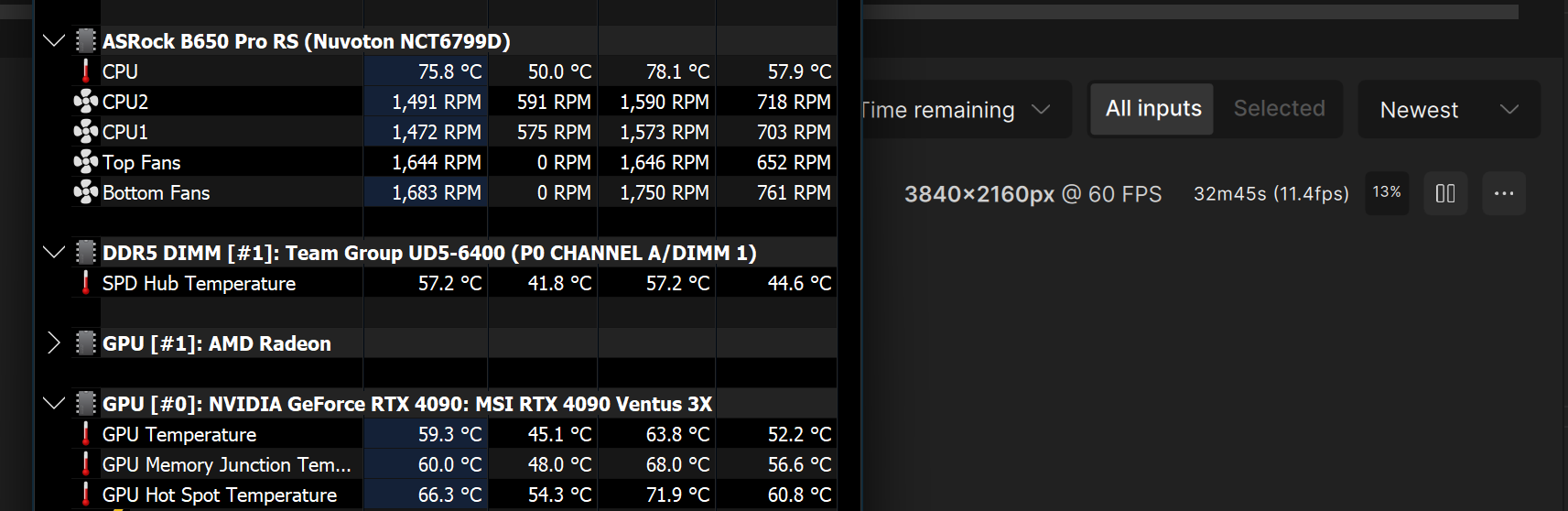Click the CPU1 fan icon

[x=86, y=132]
